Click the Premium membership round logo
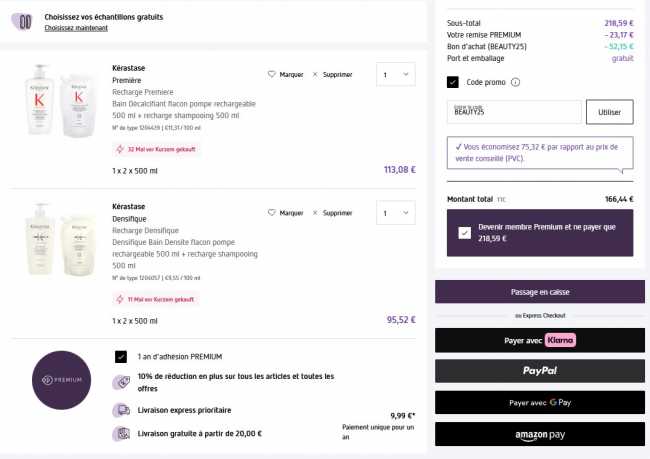The image size is (650, 459). click(61, 380)
